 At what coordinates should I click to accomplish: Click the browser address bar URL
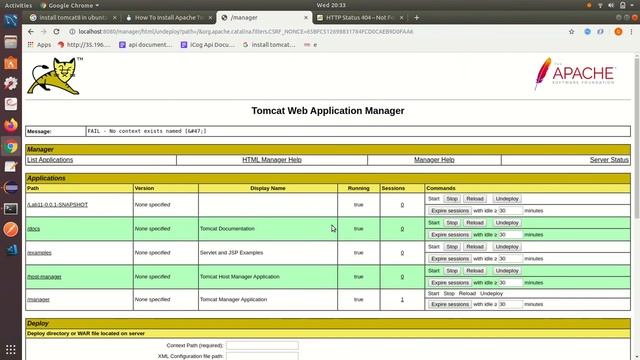click(246, 31)
